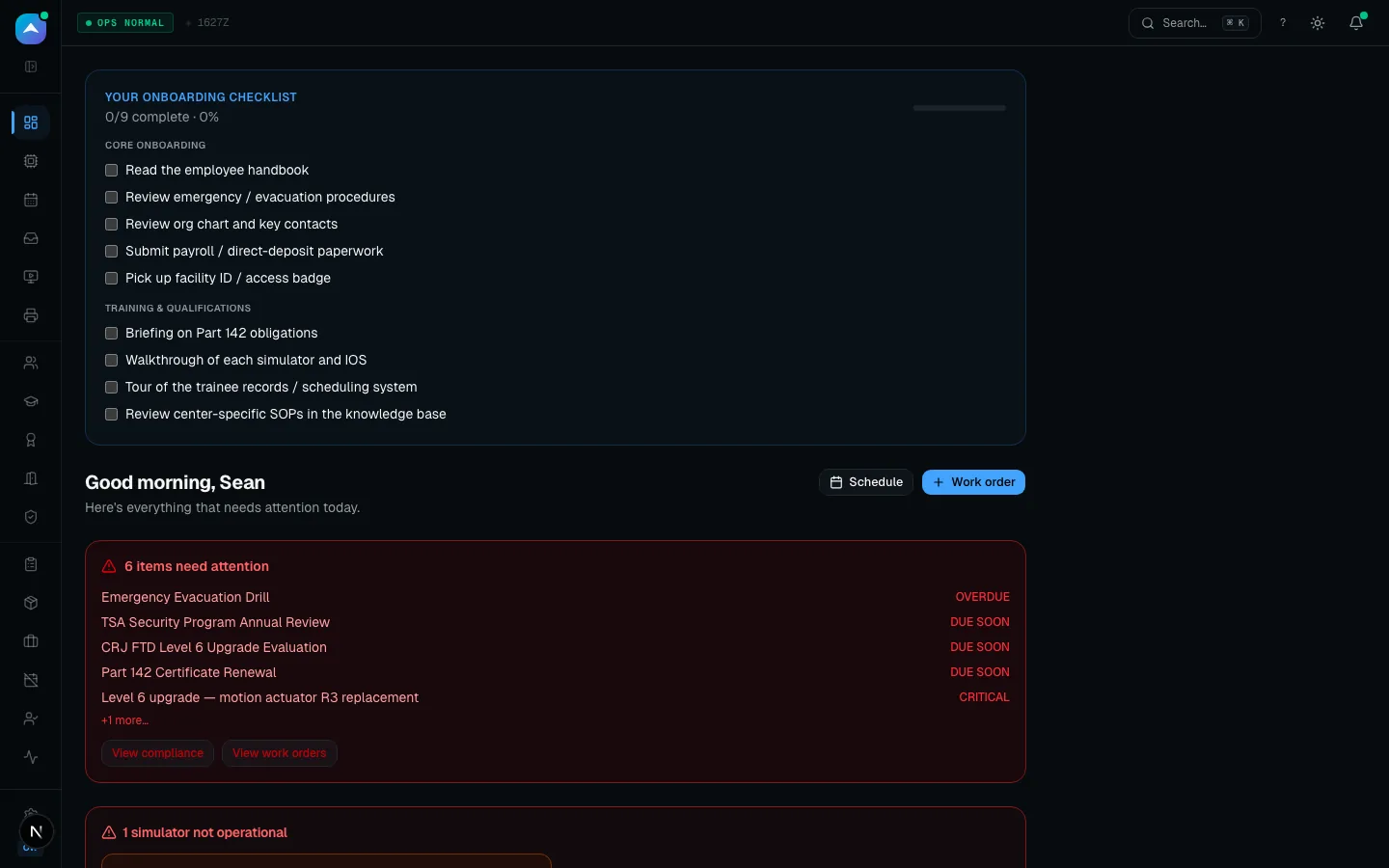The width and height of the screenshot is (1389, 868).
Task: Expand the '+1 more…' link
Action: click(124, 720)
